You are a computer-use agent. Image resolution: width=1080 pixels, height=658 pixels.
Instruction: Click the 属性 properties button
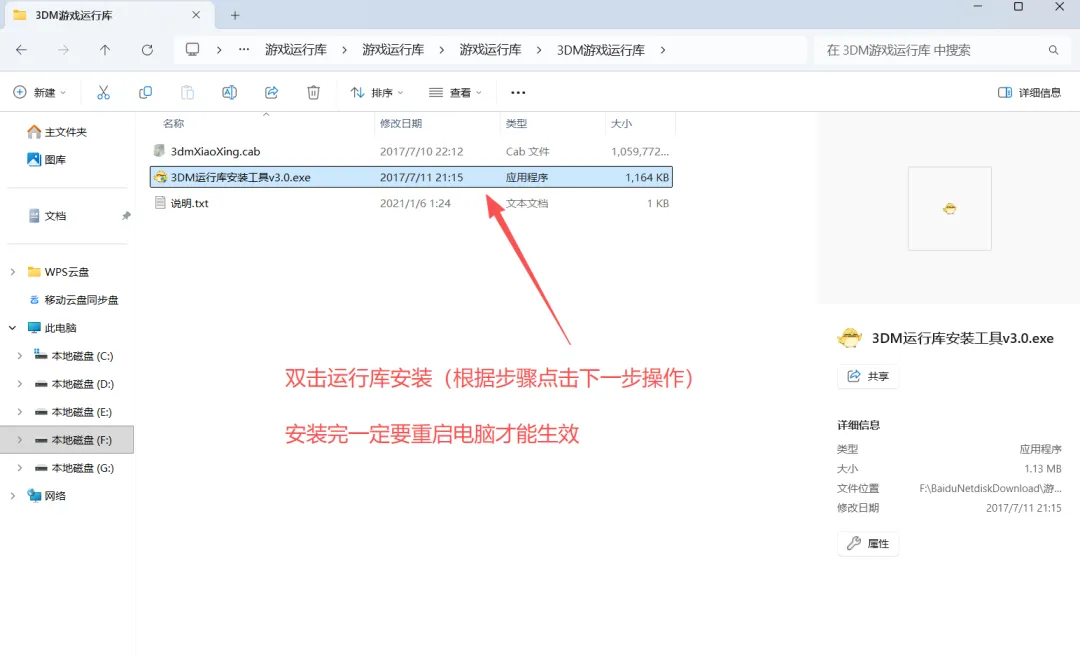coord(868,544)
